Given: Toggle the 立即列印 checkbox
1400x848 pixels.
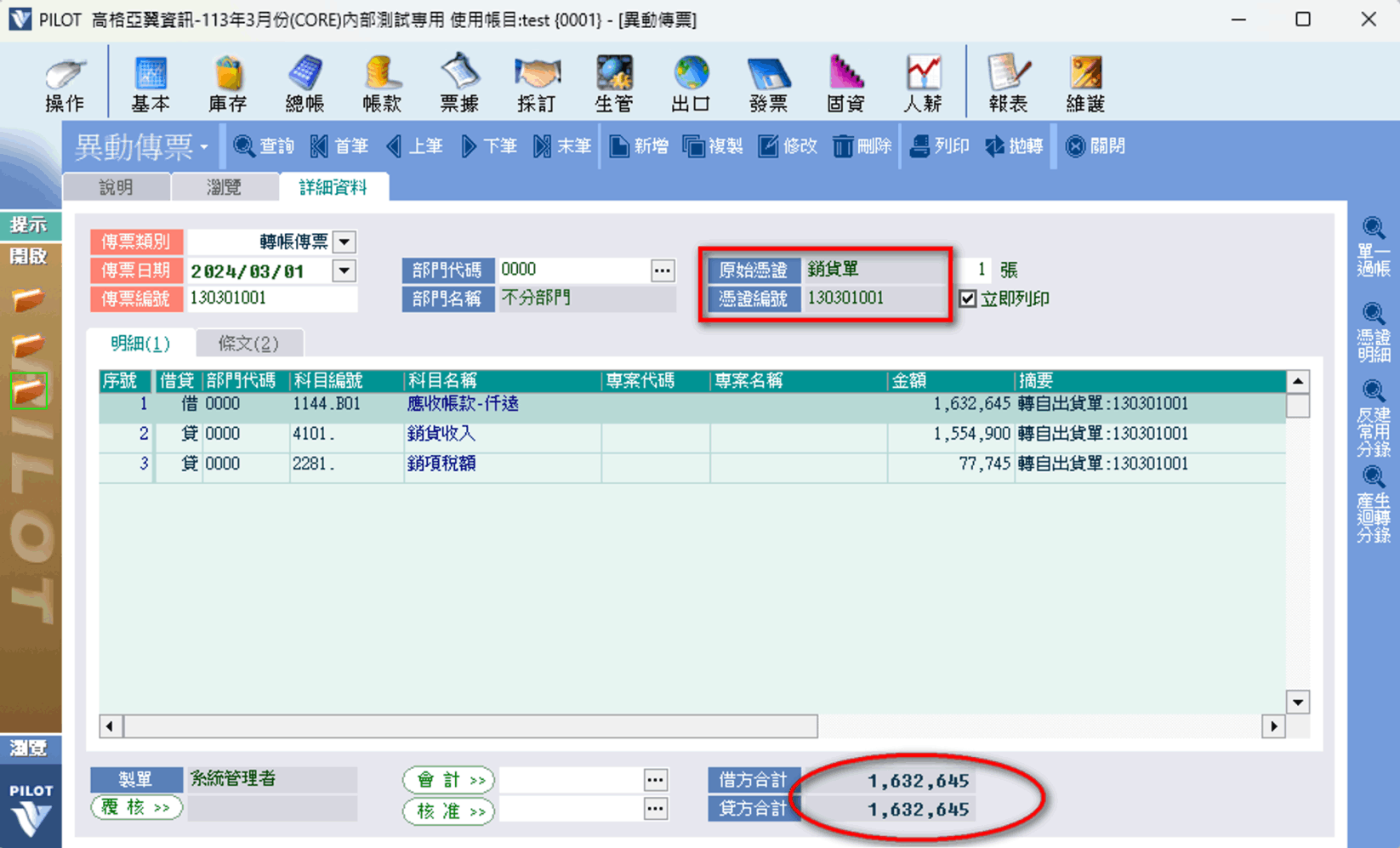Looking at the screenshot, I should 968,299.
